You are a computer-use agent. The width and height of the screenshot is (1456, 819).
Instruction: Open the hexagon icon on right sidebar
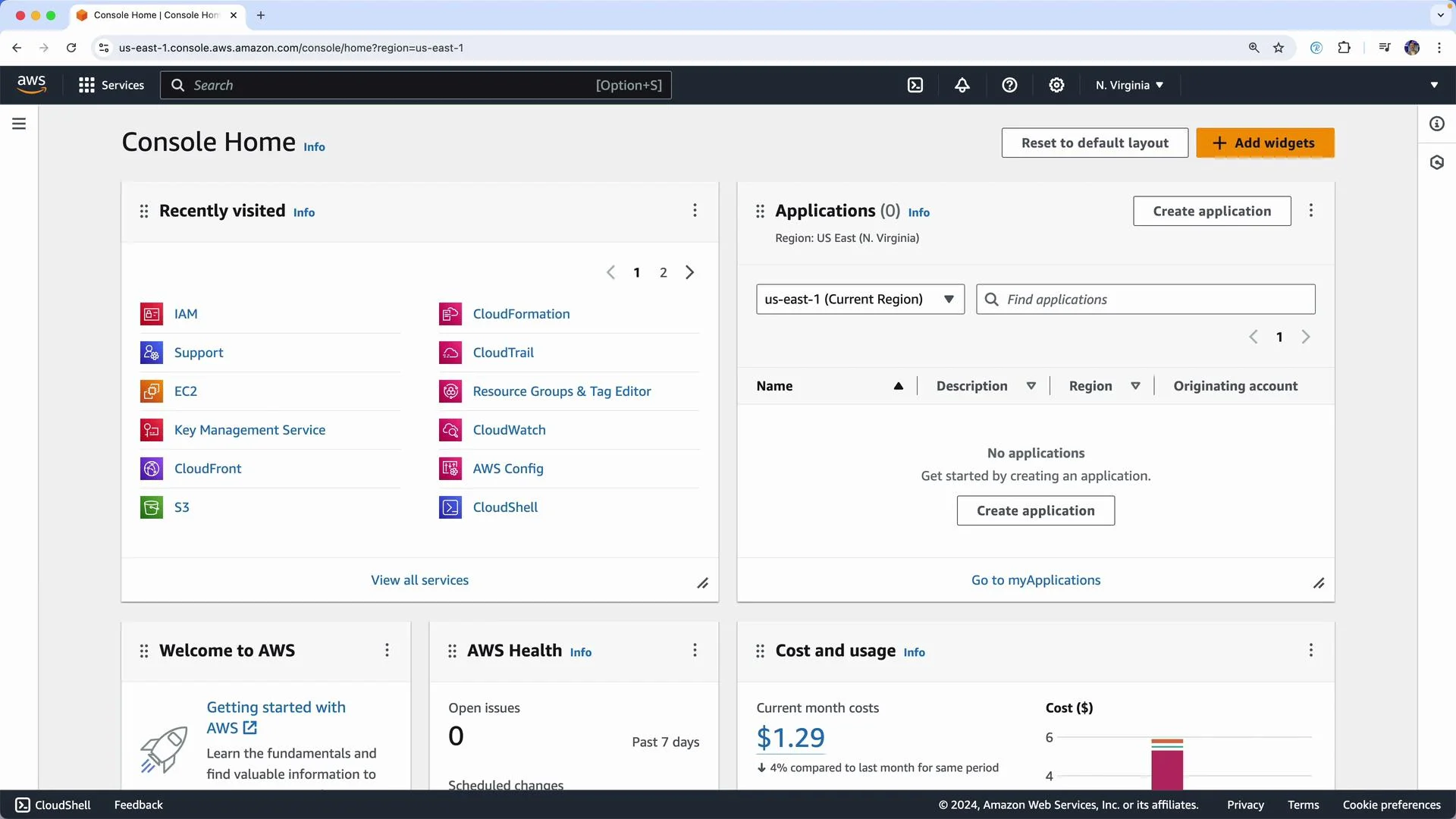point(1437,162)
